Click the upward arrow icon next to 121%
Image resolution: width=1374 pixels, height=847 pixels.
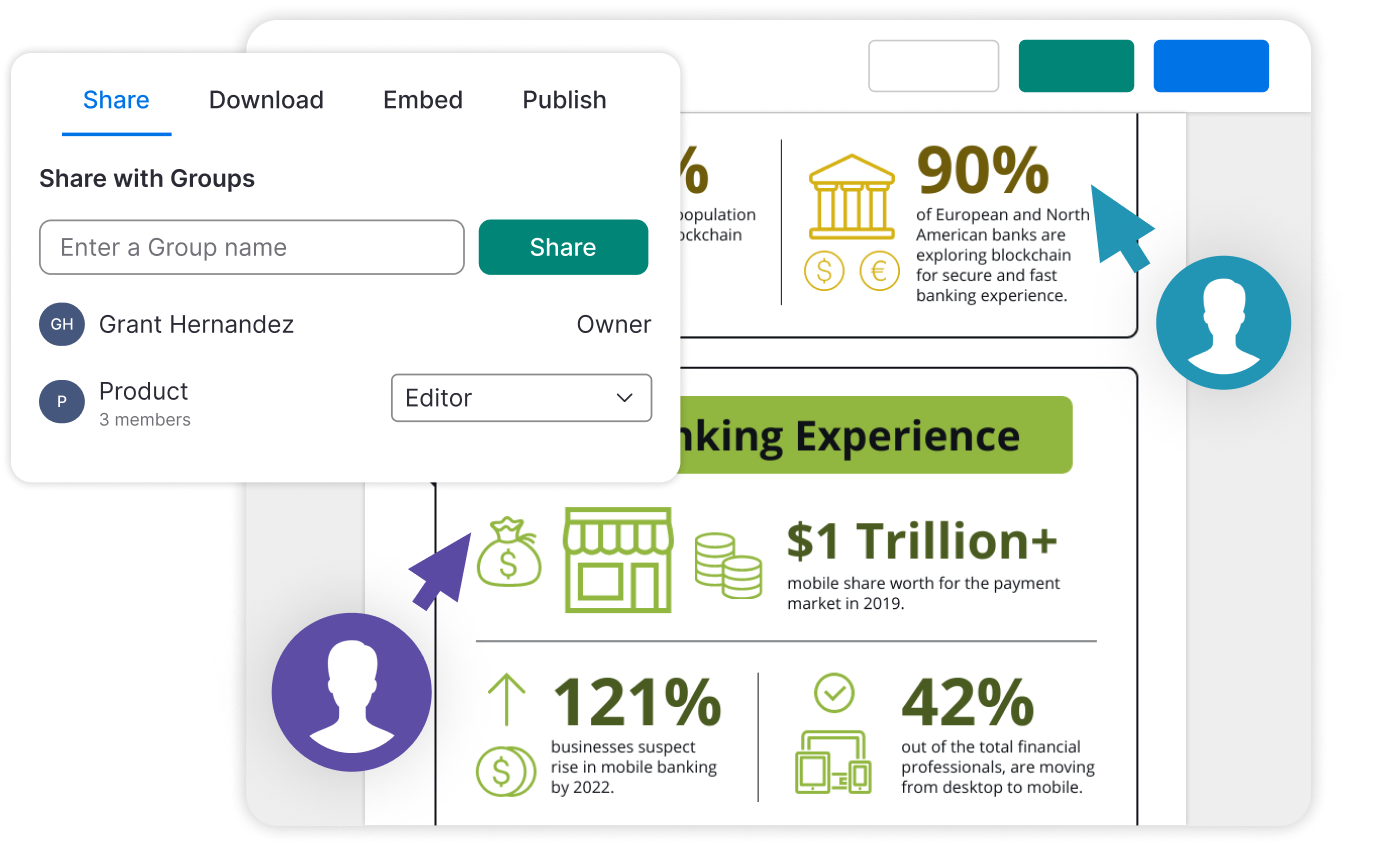(508, 700)
